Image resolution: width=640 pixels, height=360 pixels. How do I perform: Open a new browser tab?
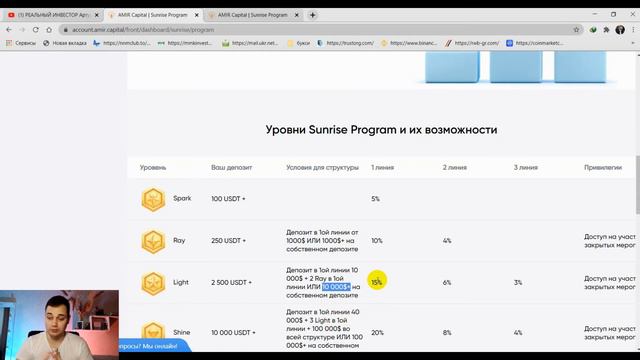coord(313,15)
